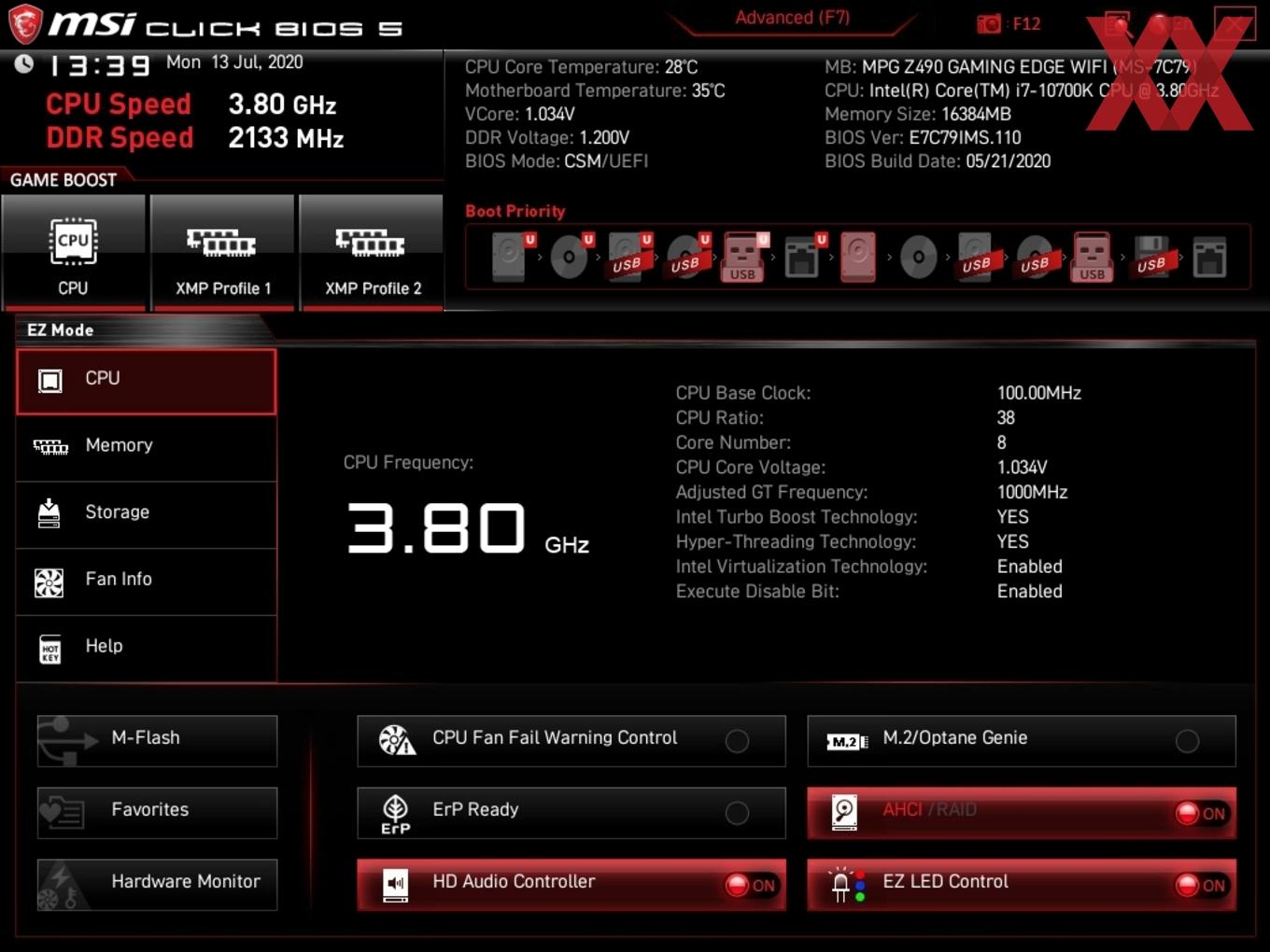Click the Boot Priority label
Screen dimensions: 1270x952
[x=515, y=211]
